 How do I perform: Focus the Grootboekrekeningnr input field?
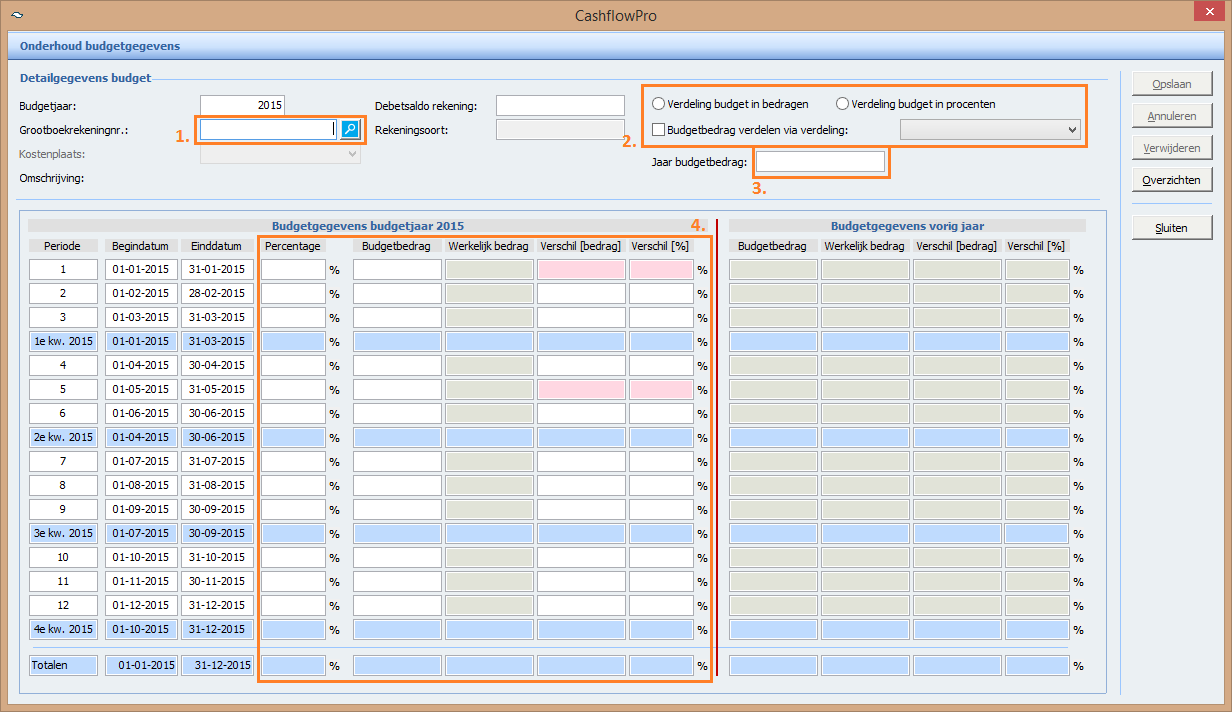(x=270, y=129)
